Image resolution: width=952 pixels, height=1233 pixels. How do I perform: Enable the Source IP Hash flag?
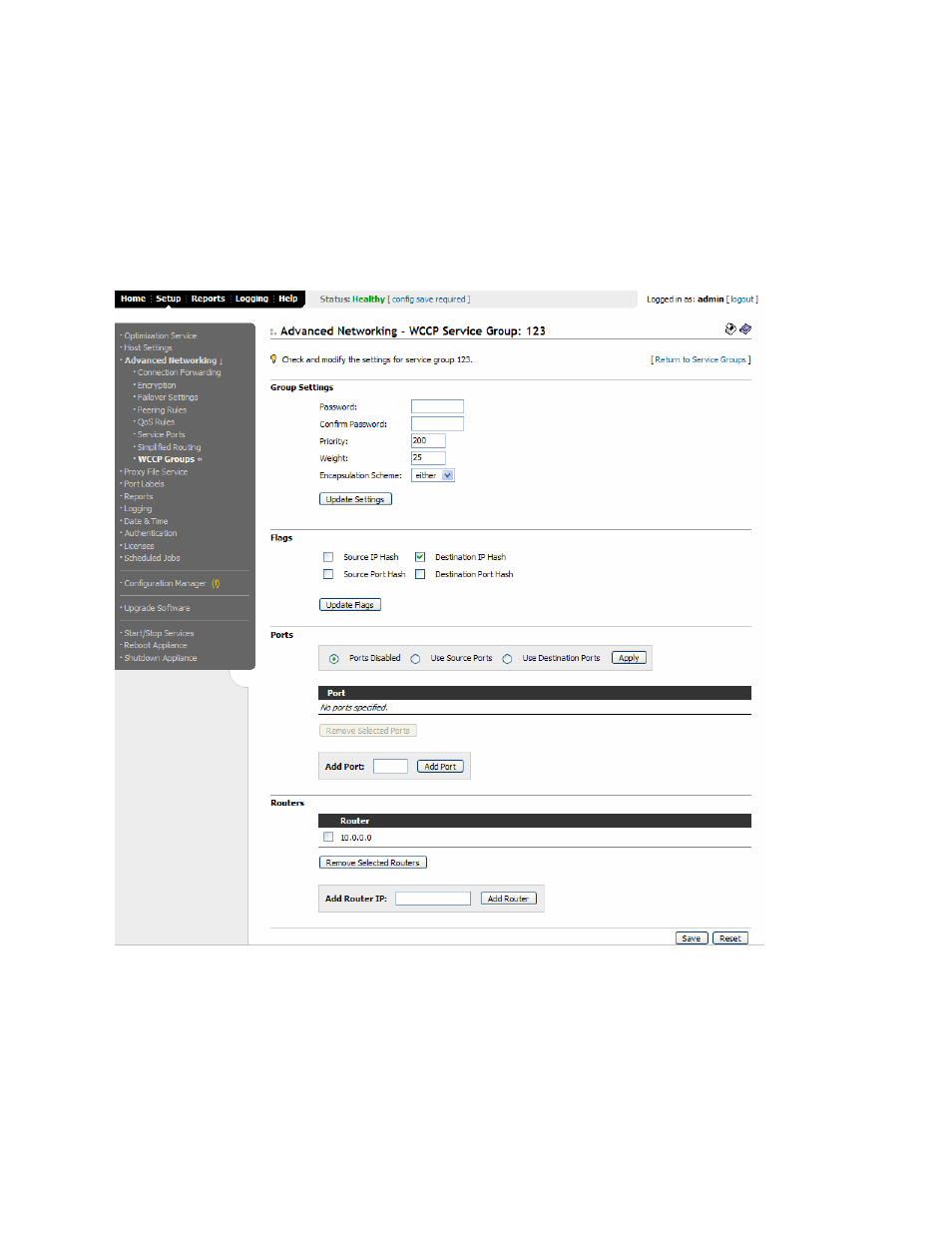(x=328, y=557)
